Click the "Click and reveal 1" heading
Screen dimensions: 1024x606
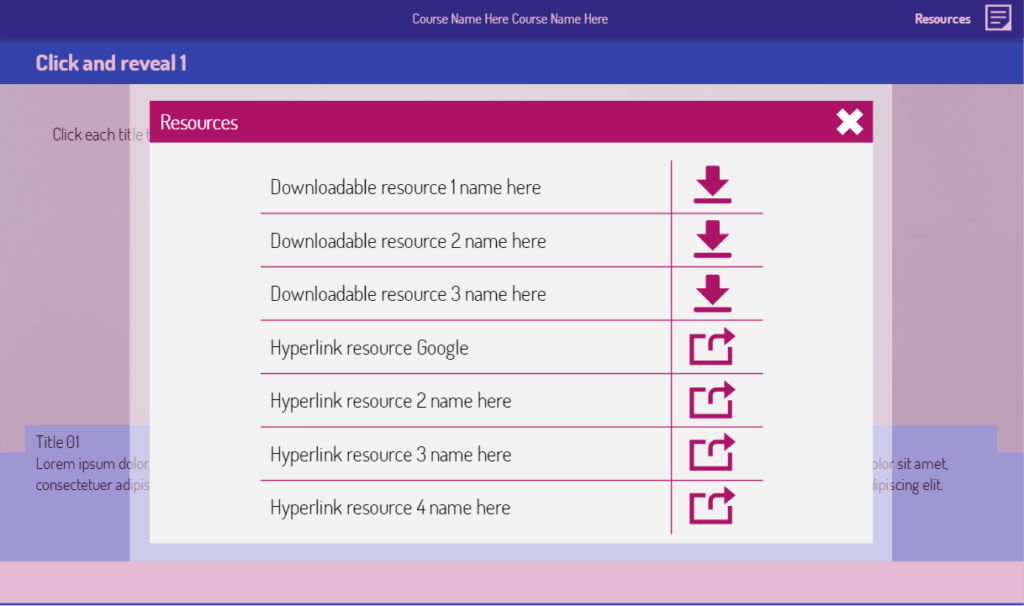[x=111, y=63]
